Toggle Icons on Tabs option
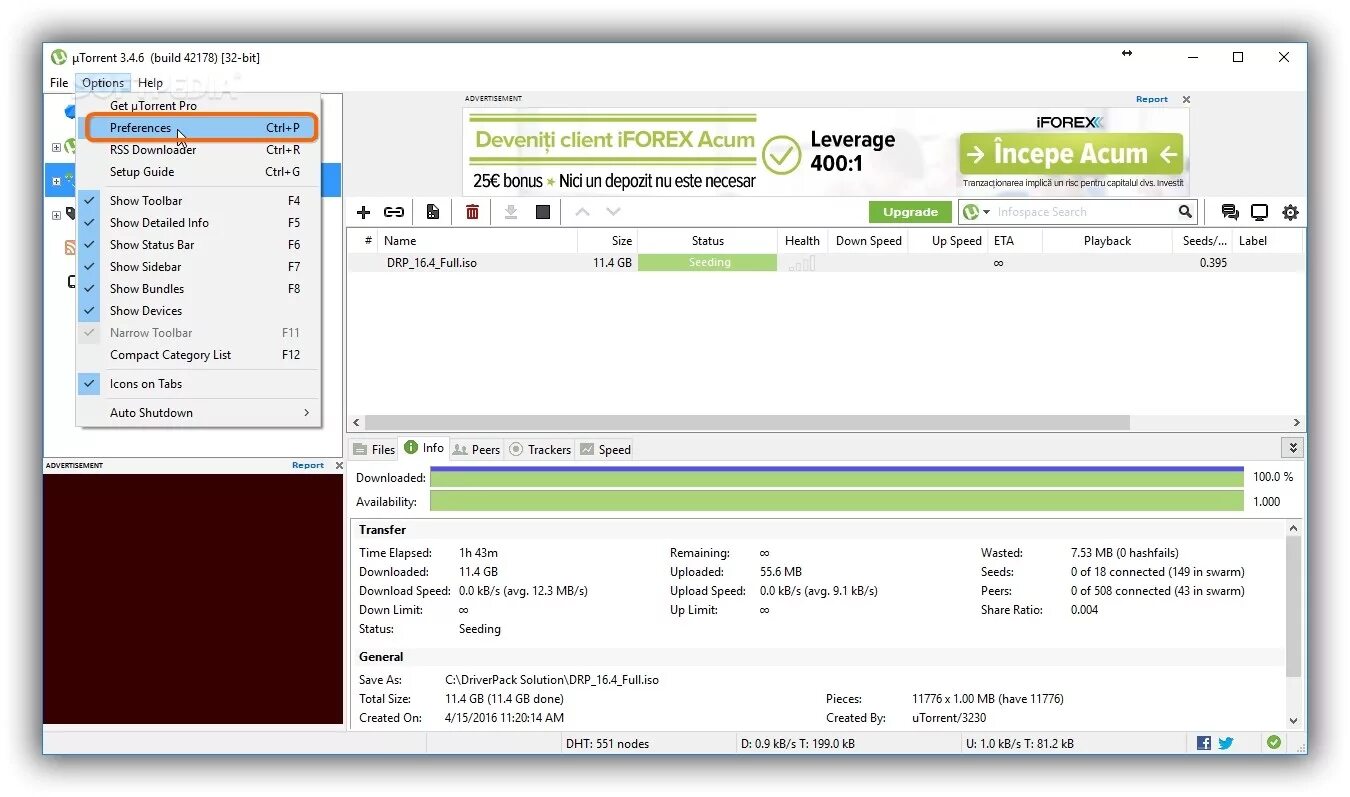 click(x=198, y=384)
